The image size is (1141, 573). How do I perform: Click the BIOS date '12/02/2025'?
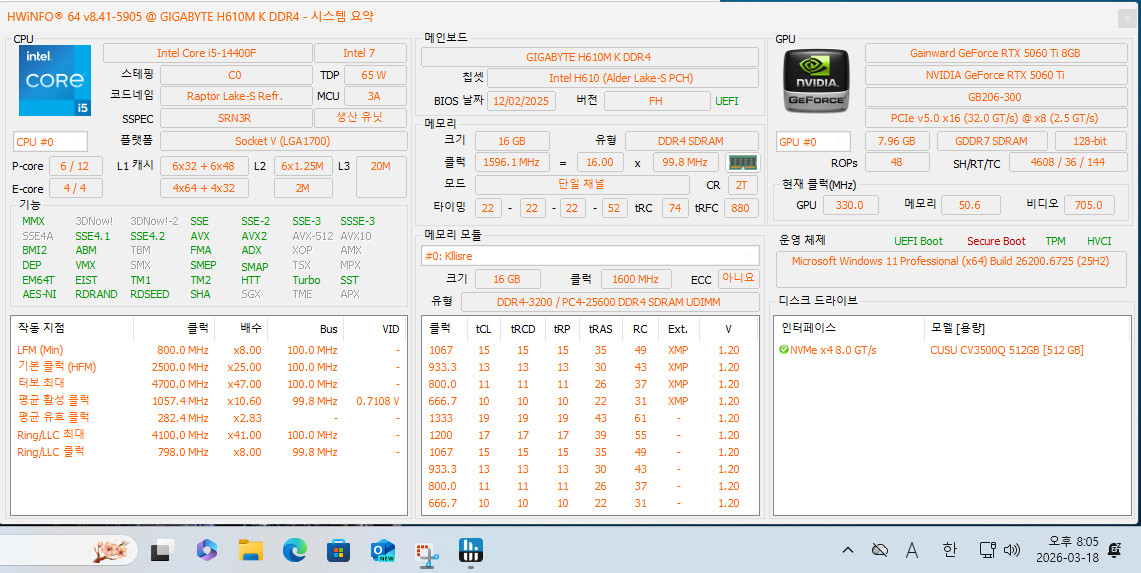coord(521,100)
